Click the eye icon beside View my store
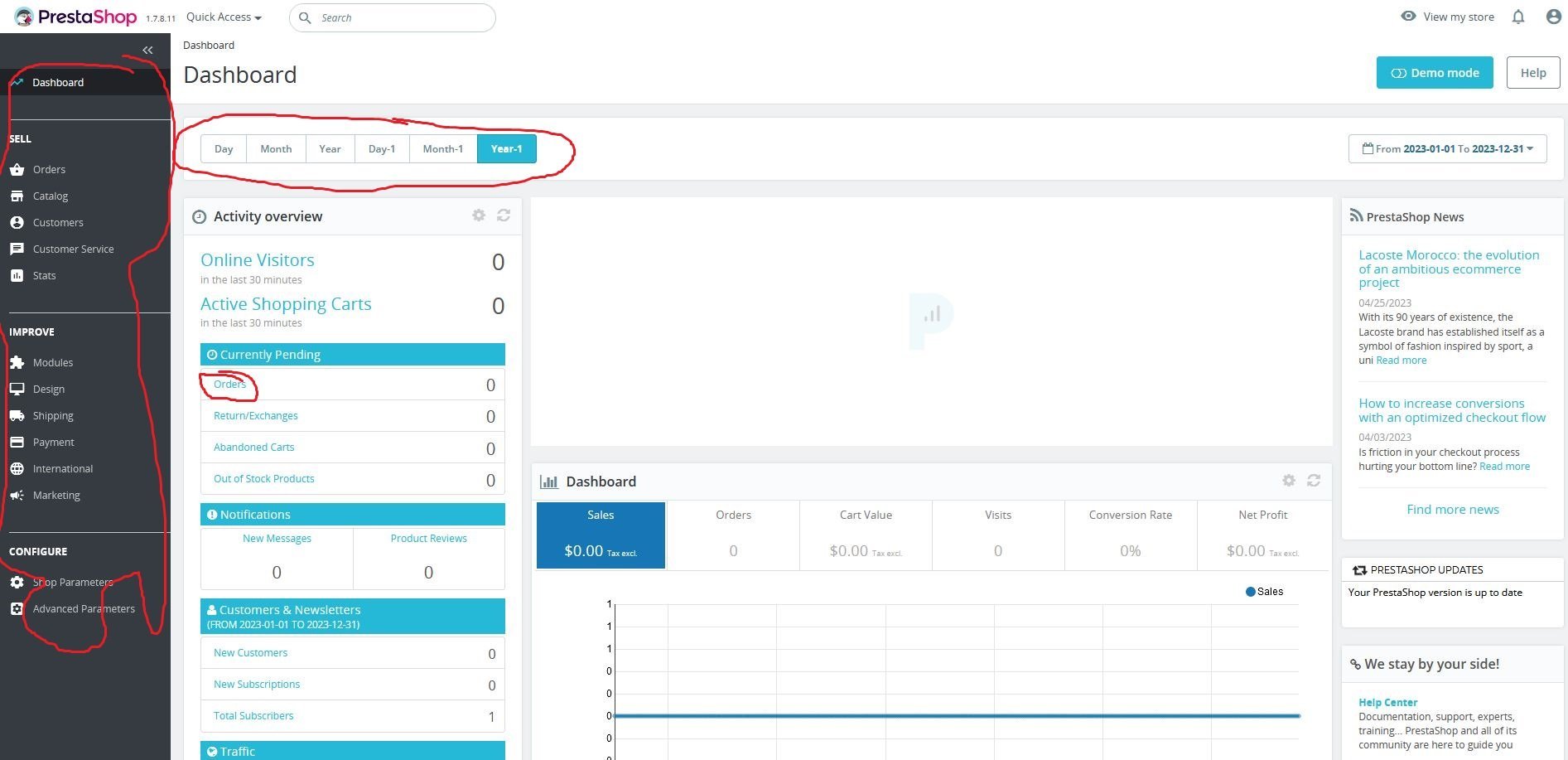1568x760 pixels. pos(1408,17)
